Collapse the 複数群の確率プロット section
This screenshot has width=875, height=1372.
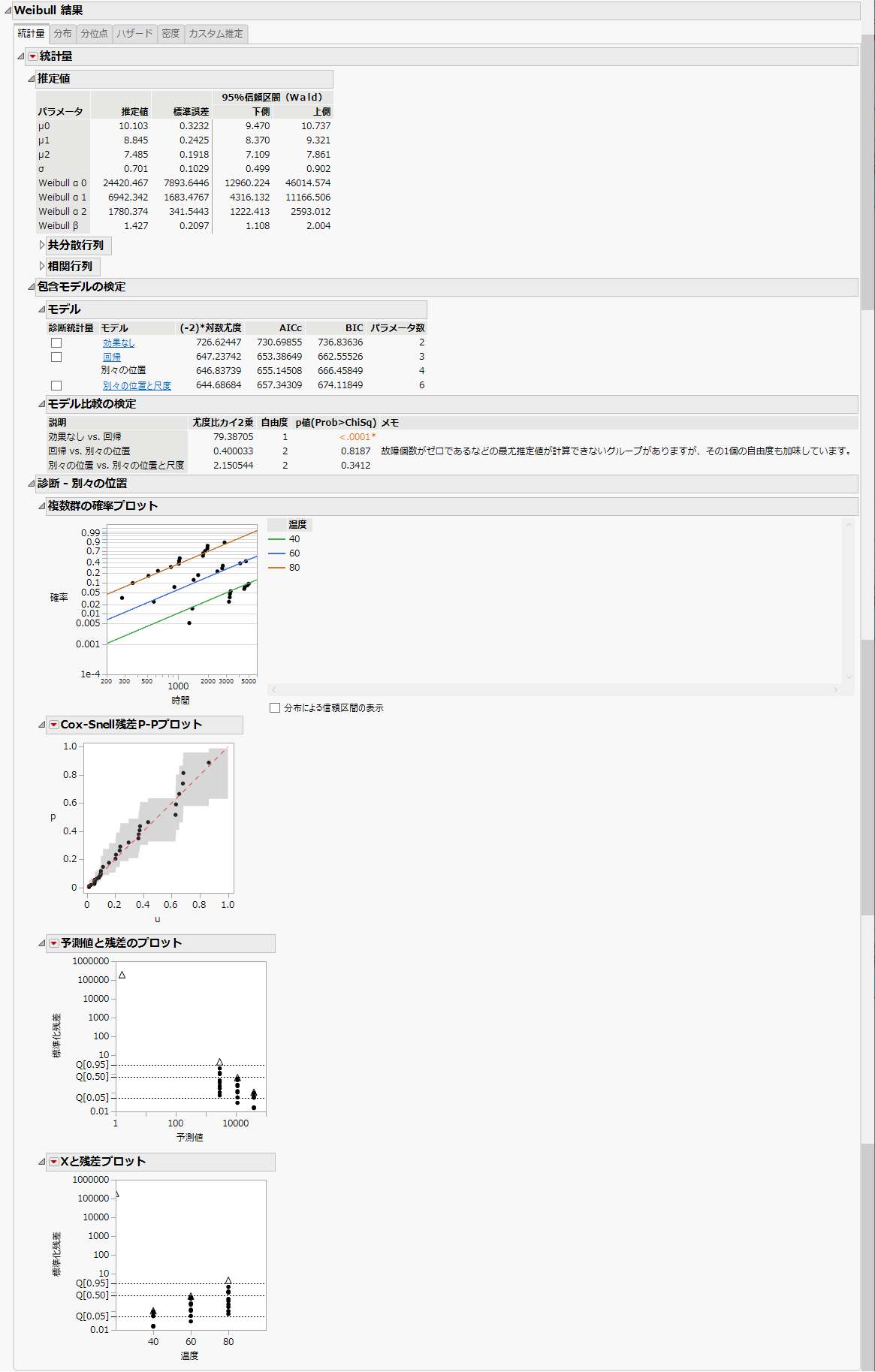click(x=42, y=506)
